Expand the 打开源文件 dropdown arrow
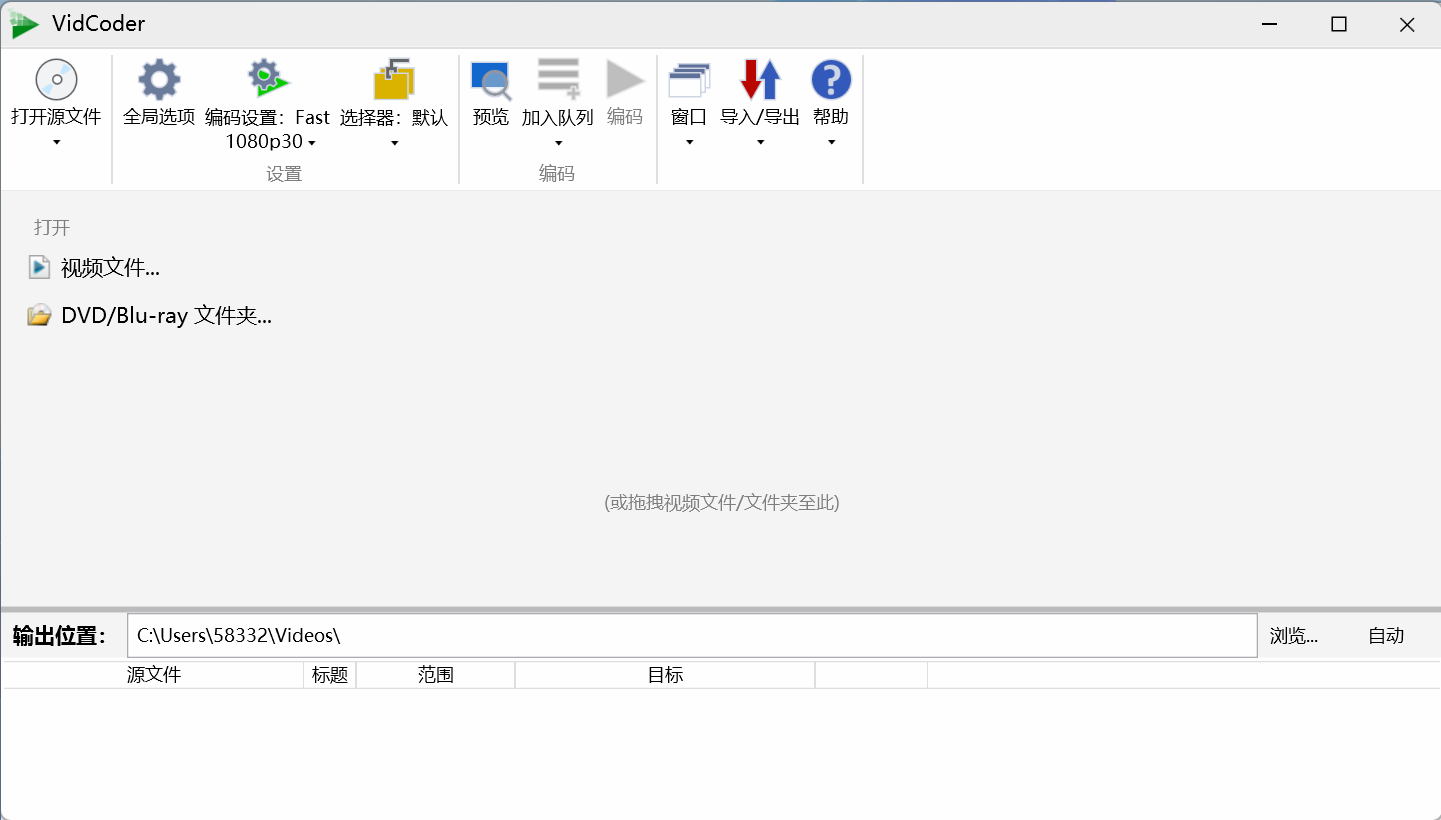1441x820 pixels. tap(56, 143)
